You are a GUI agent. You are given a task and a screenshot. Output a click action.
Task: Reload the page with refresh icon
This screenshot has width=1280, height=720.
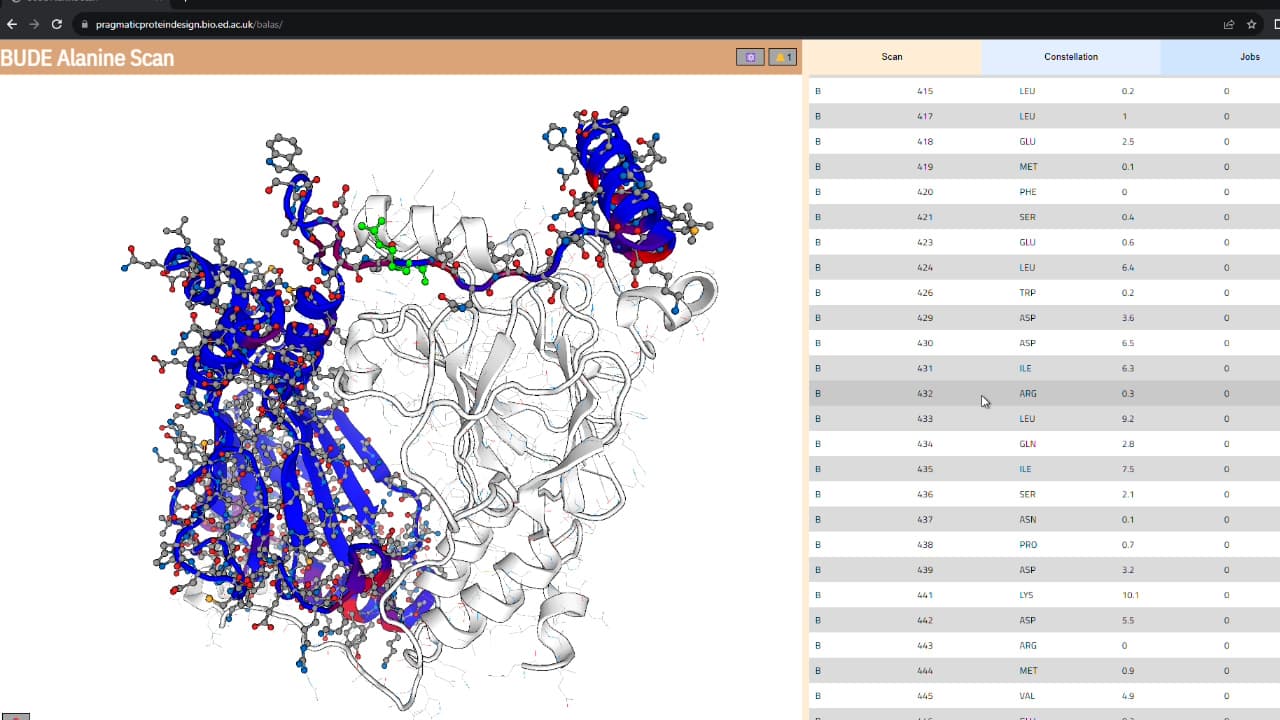click(x=56, y=24)
